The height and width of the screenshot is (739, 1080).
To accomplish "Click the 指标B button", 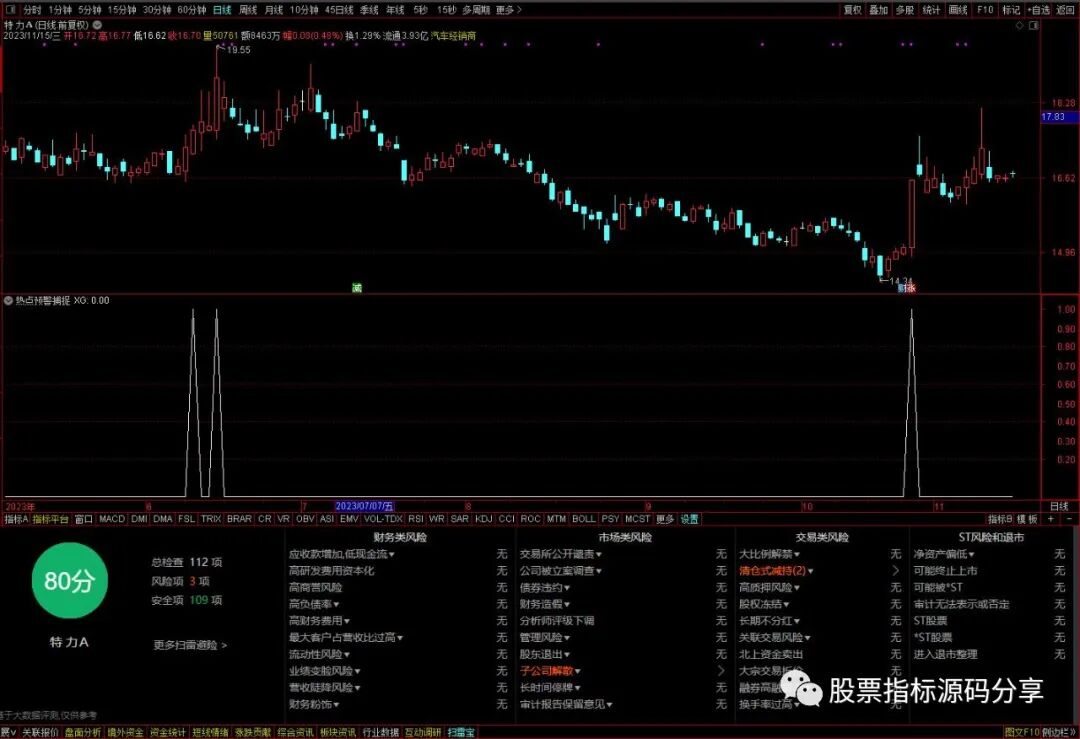I will [1000, 519].
